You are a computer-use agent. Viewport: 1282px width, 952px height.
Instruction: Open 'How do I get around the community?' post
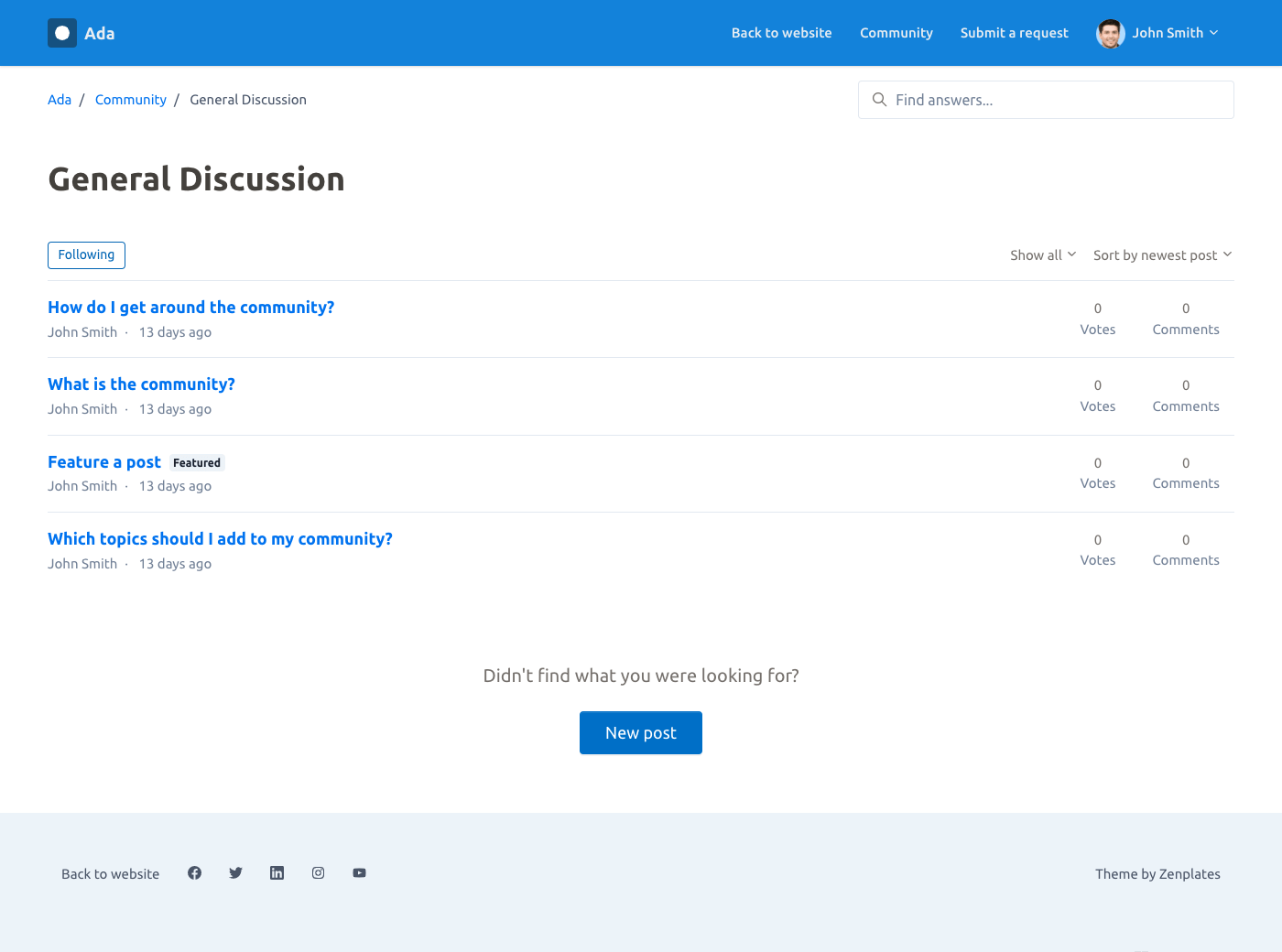coord(190,308)
